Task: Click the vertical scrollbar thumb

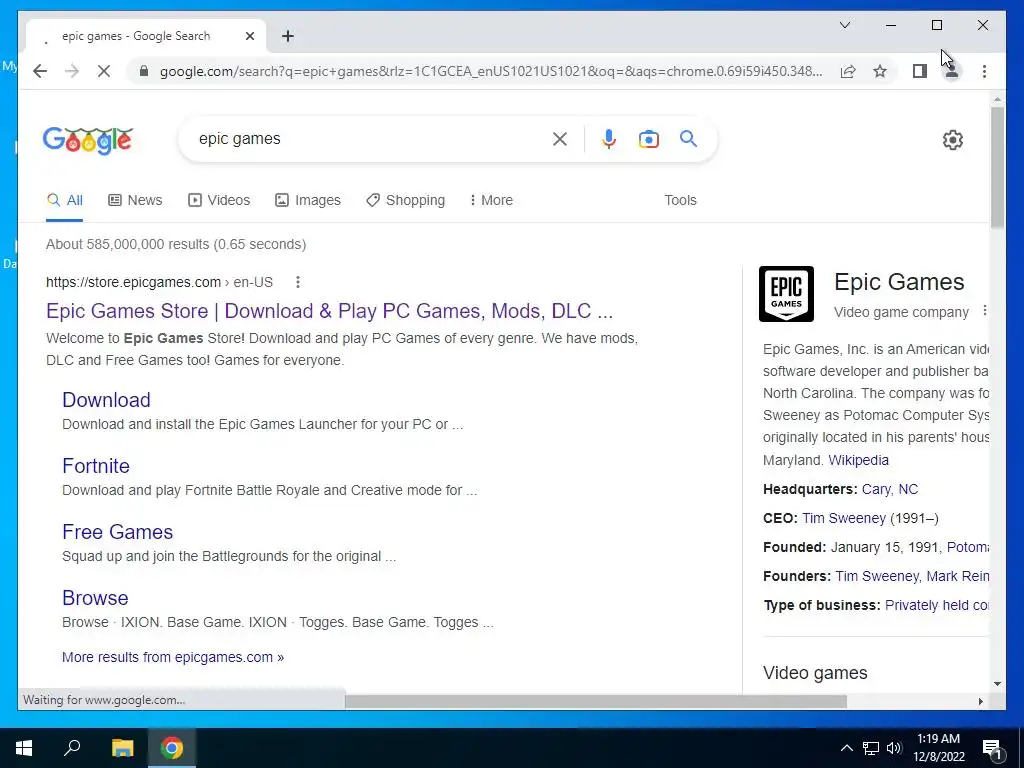Action: [997, 167]
